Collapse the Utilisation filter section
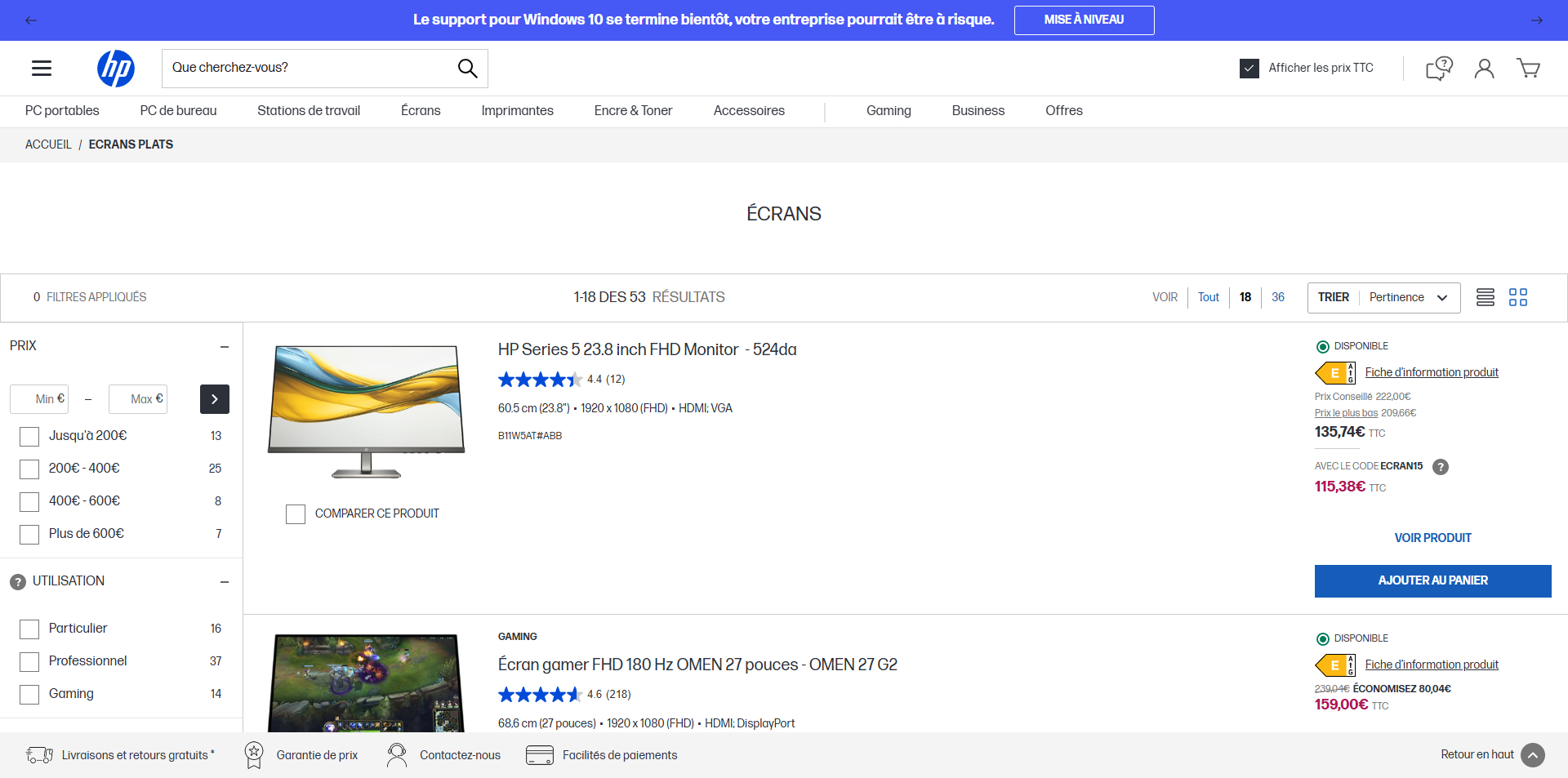The image size is (1568, 778). pos(225,582)
